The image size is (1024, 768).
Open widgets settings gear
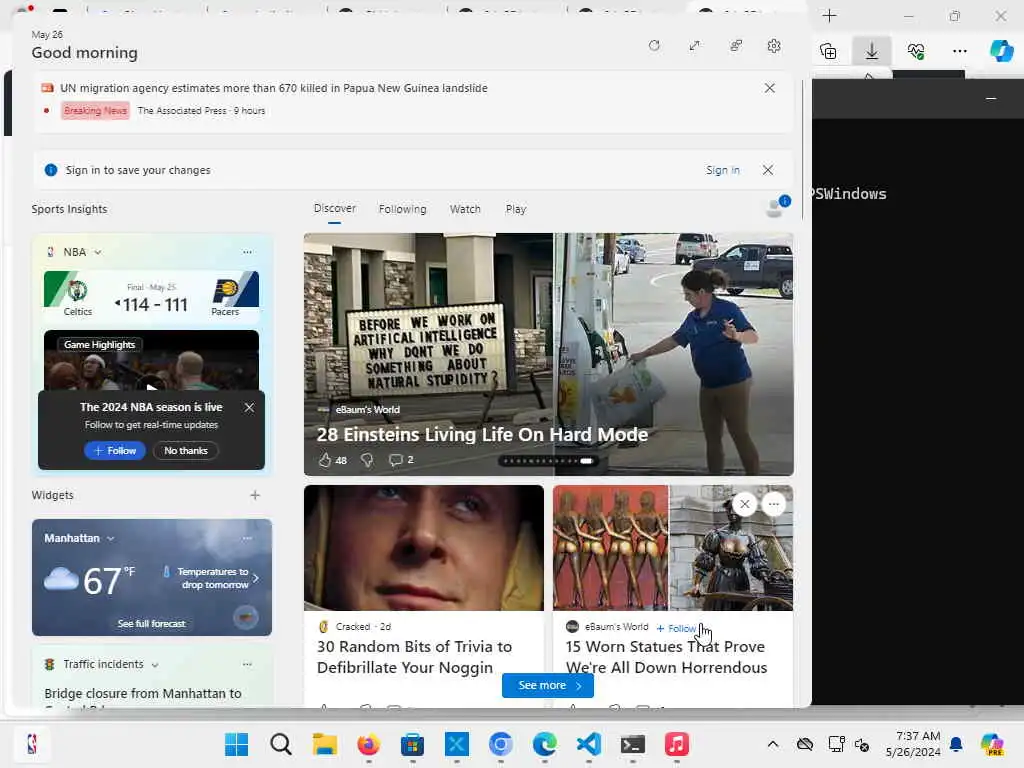coord(773,46)
